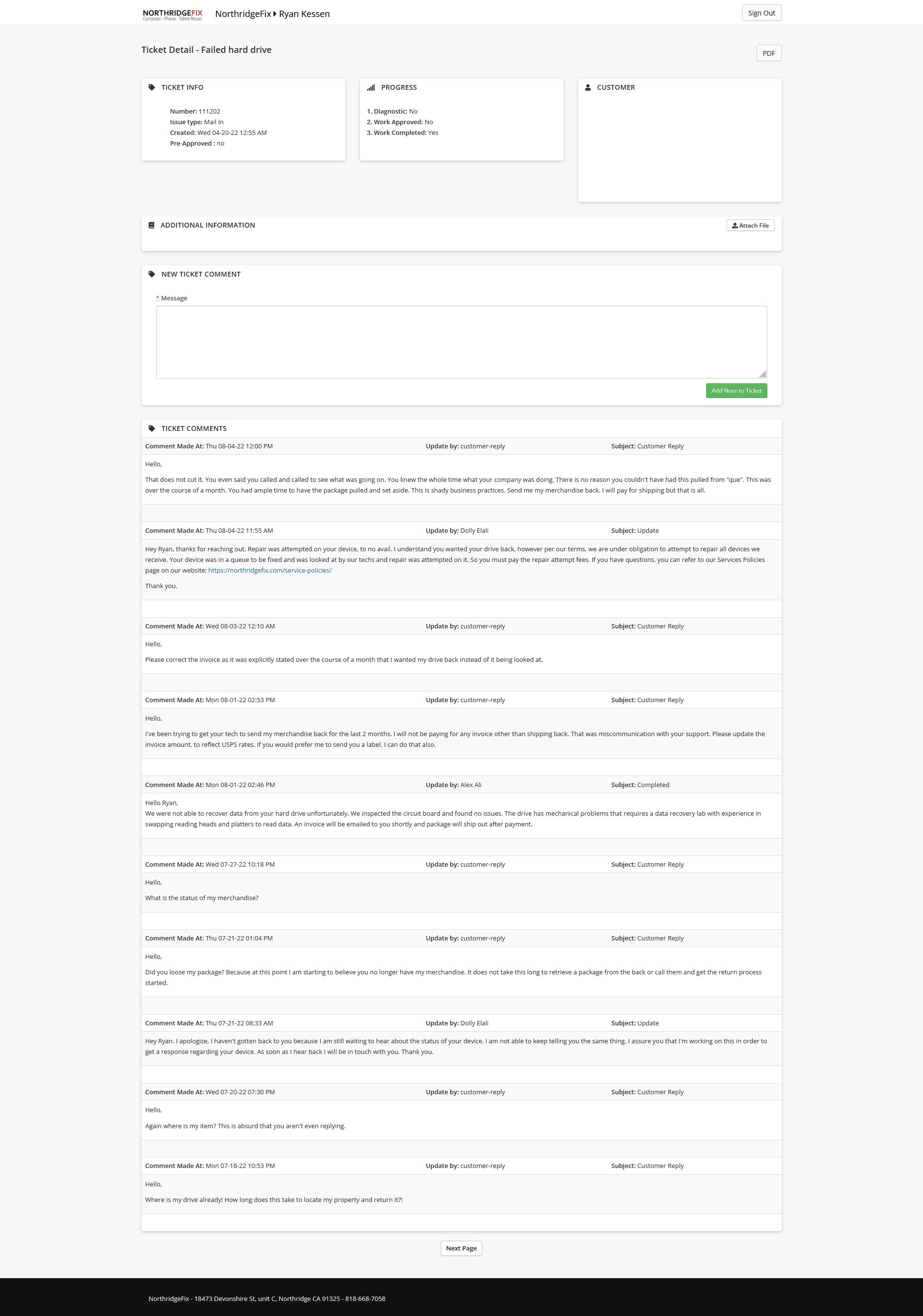Click the Customer person icon
This screenshot has height=1316, width=923.
click(x=588, y=88)
